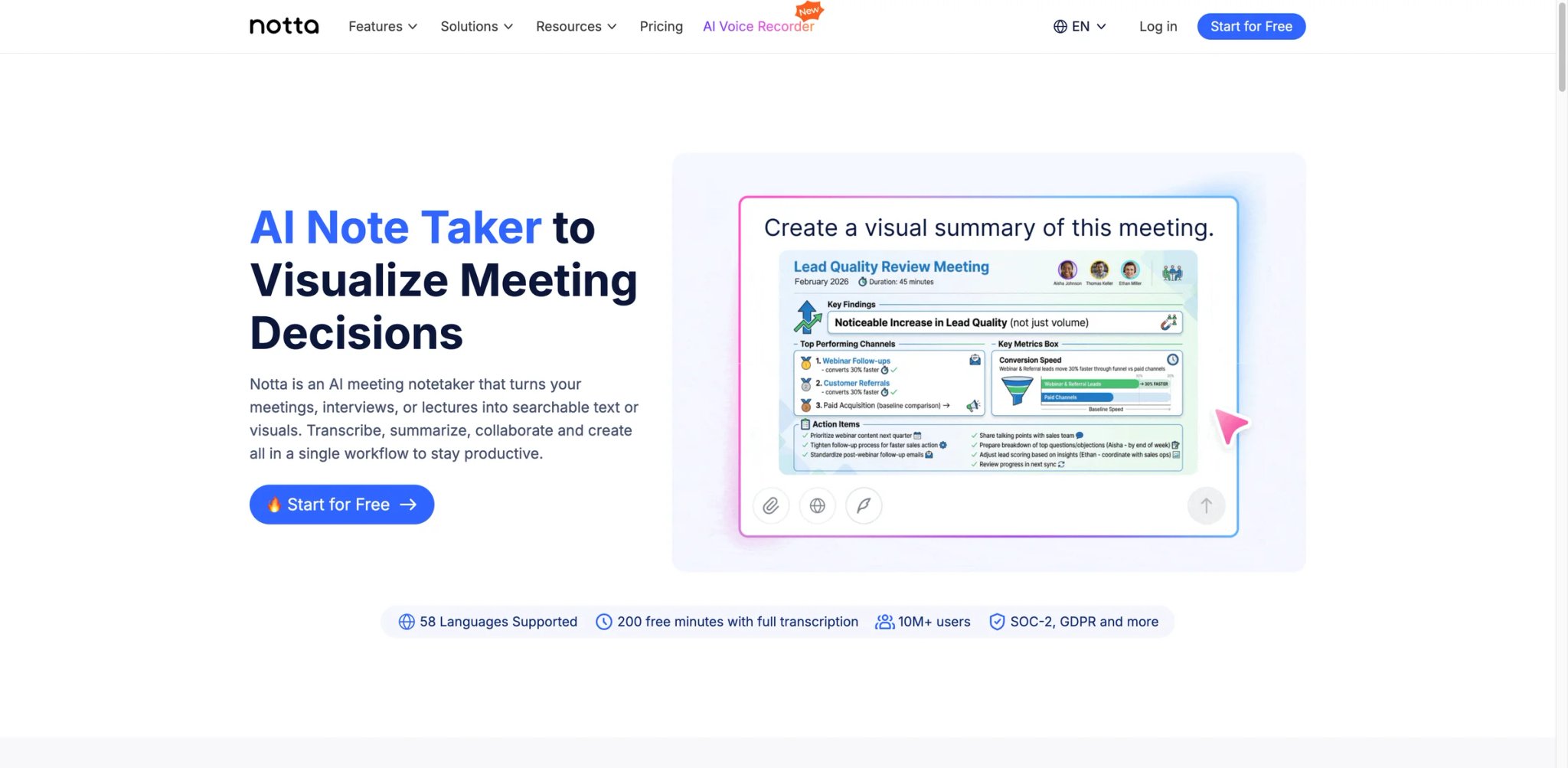Select the globe icon in prompt box
The width and height of the screenshot is (1568, 768).
[818, 505]
